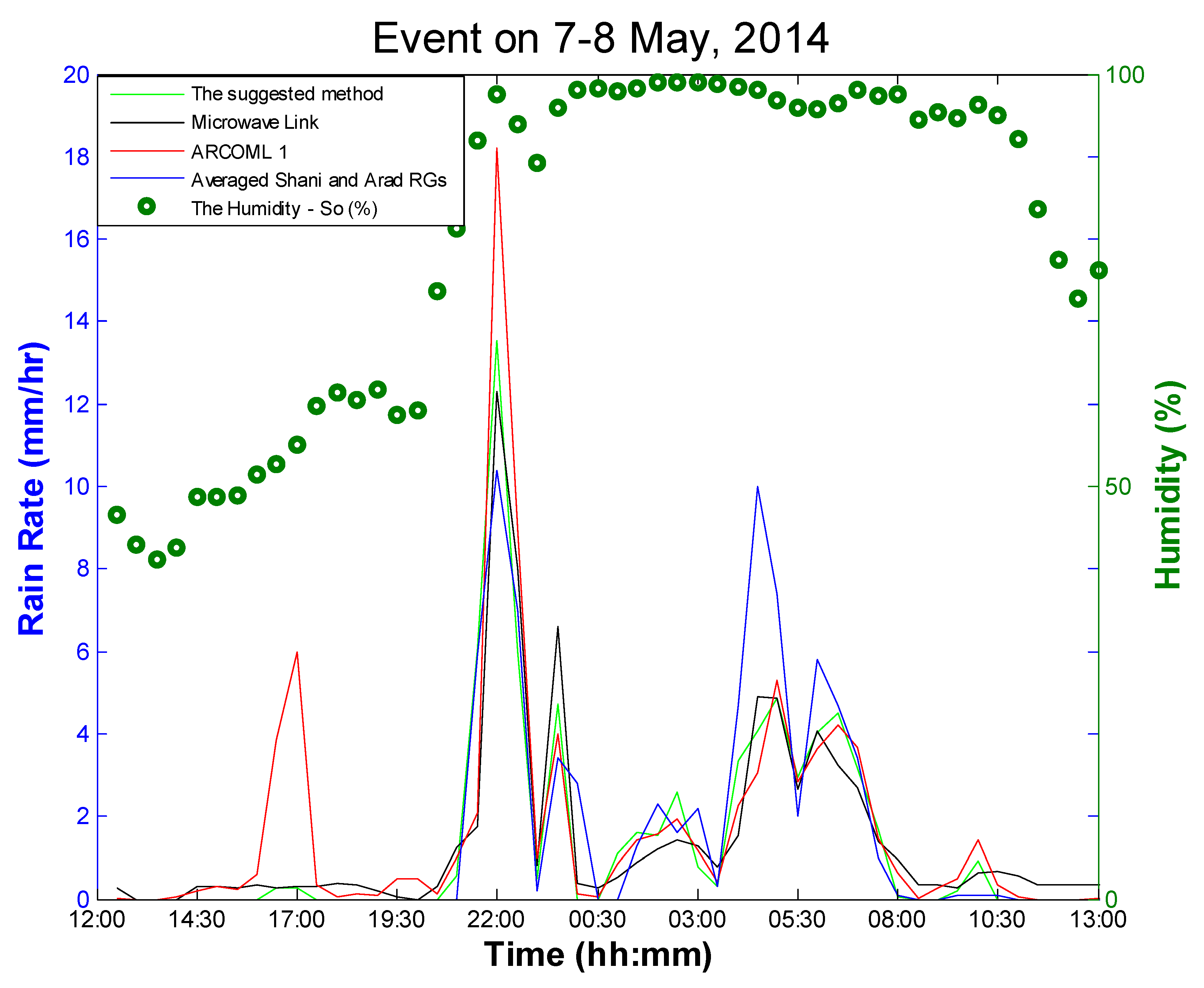Click the first humidity marker at far left
The width and height of the screenshot is (1204, 988).
[117, 515]
